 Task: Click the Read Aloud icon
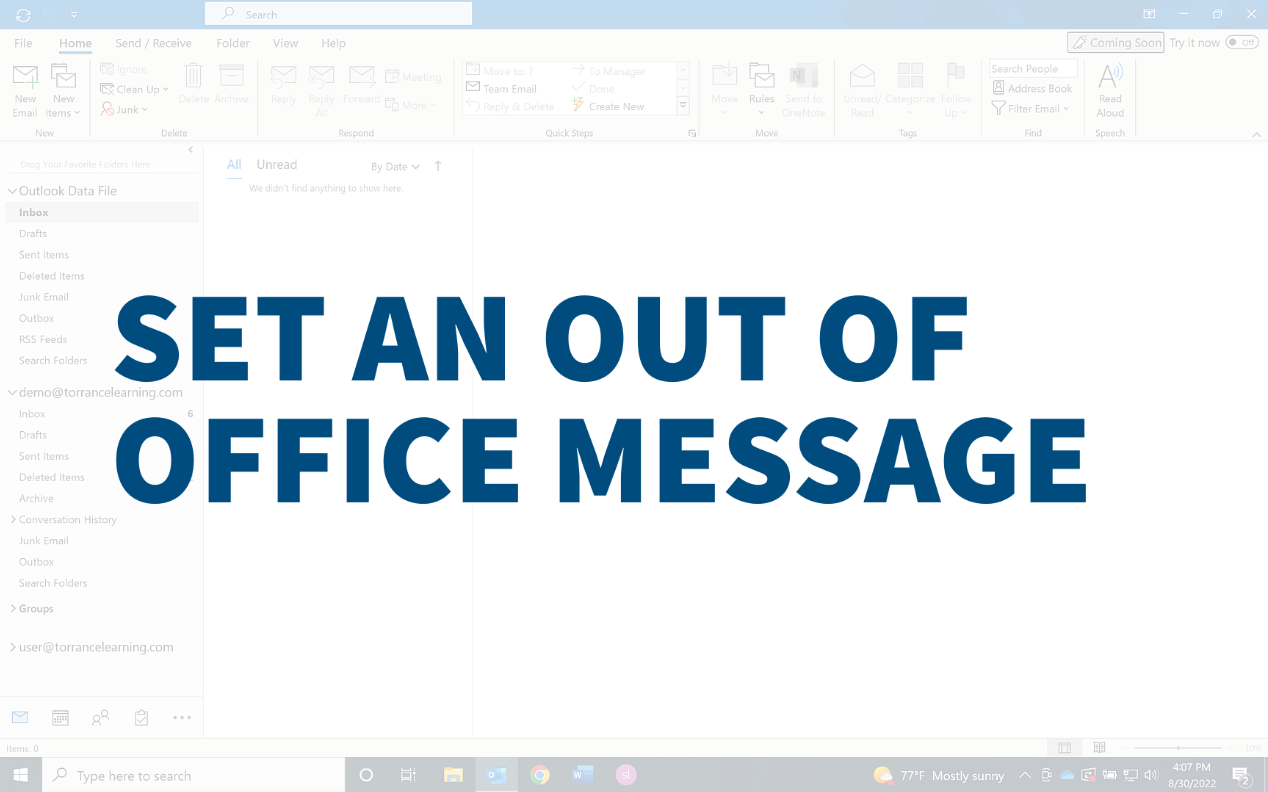click(x=1110, y=76)
